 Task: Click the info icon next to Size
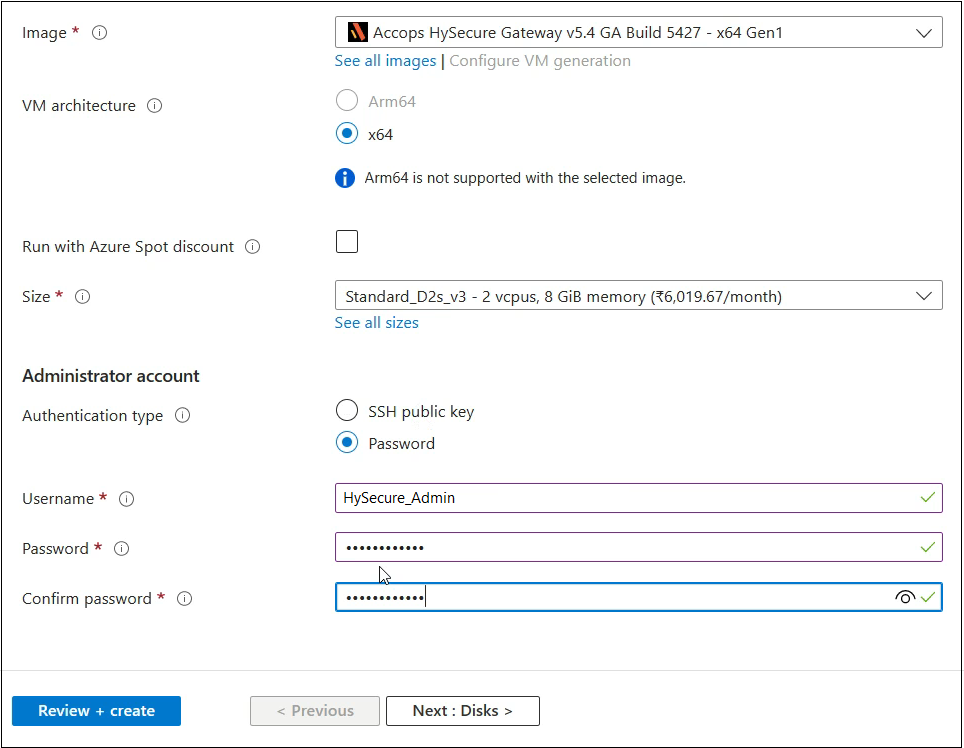[x=82, y=297]
